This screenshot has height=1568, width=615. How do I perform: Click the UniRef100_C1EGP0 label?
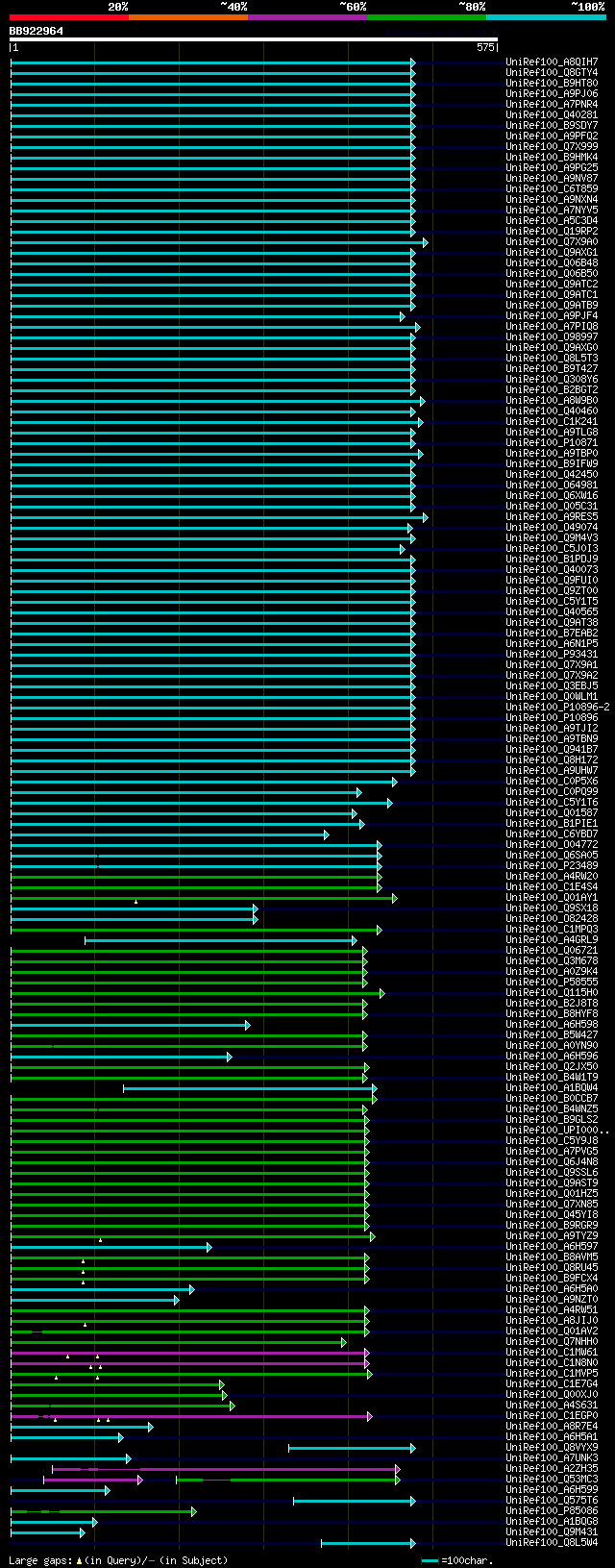pyautogui.click(x=552, y=1416)
